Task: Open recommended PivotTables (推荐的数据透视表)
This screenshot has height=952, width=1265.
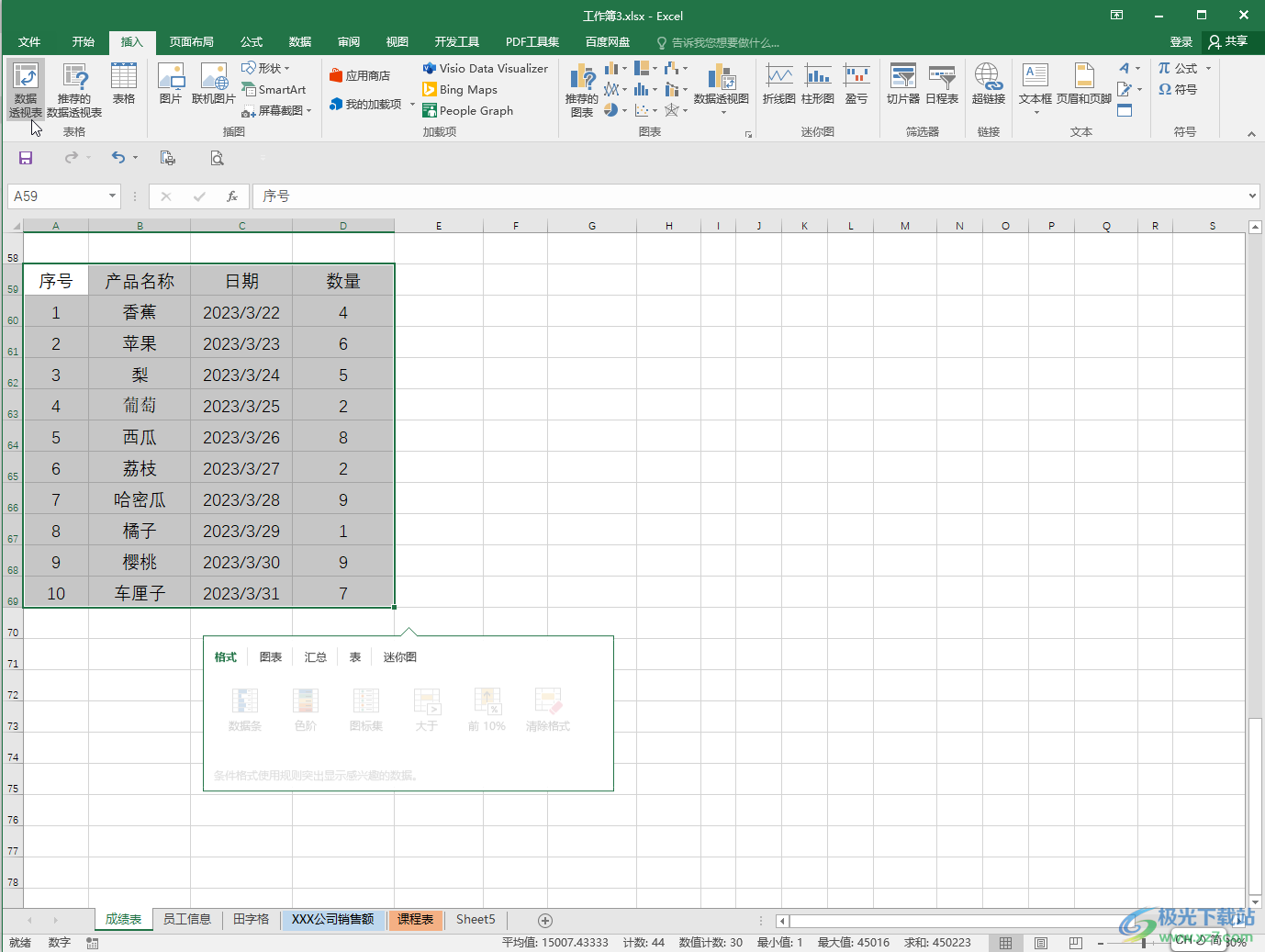Action: click(74, 90)
